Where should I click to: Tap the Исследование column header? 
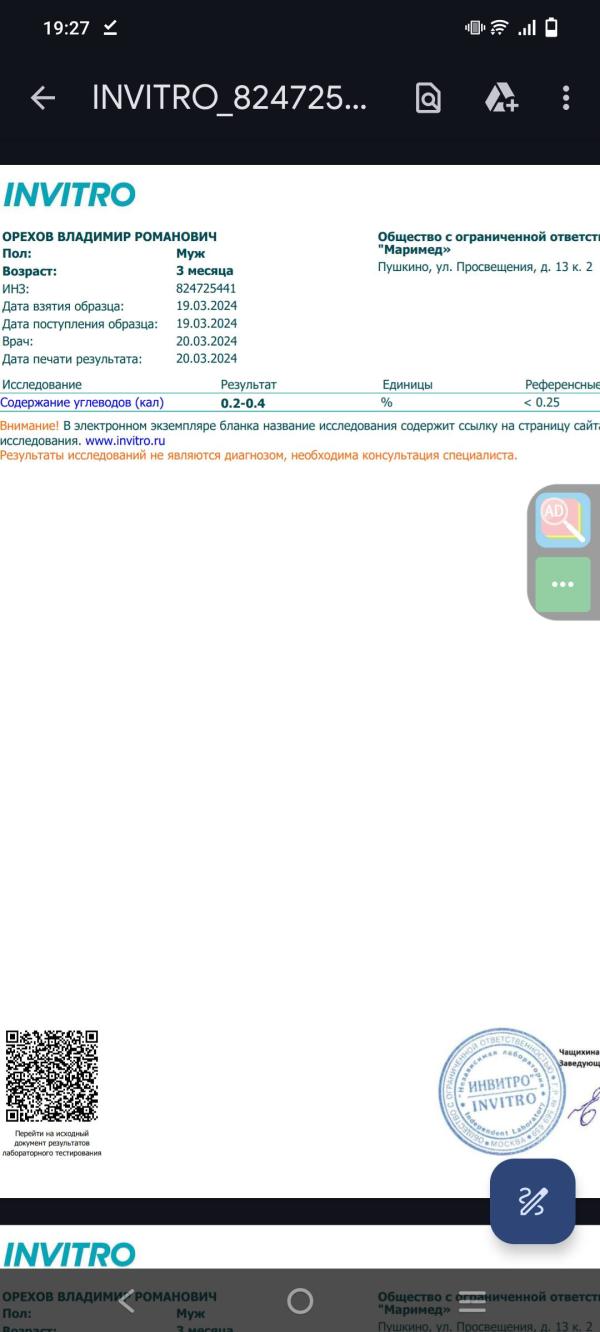[x=42, y=384]
